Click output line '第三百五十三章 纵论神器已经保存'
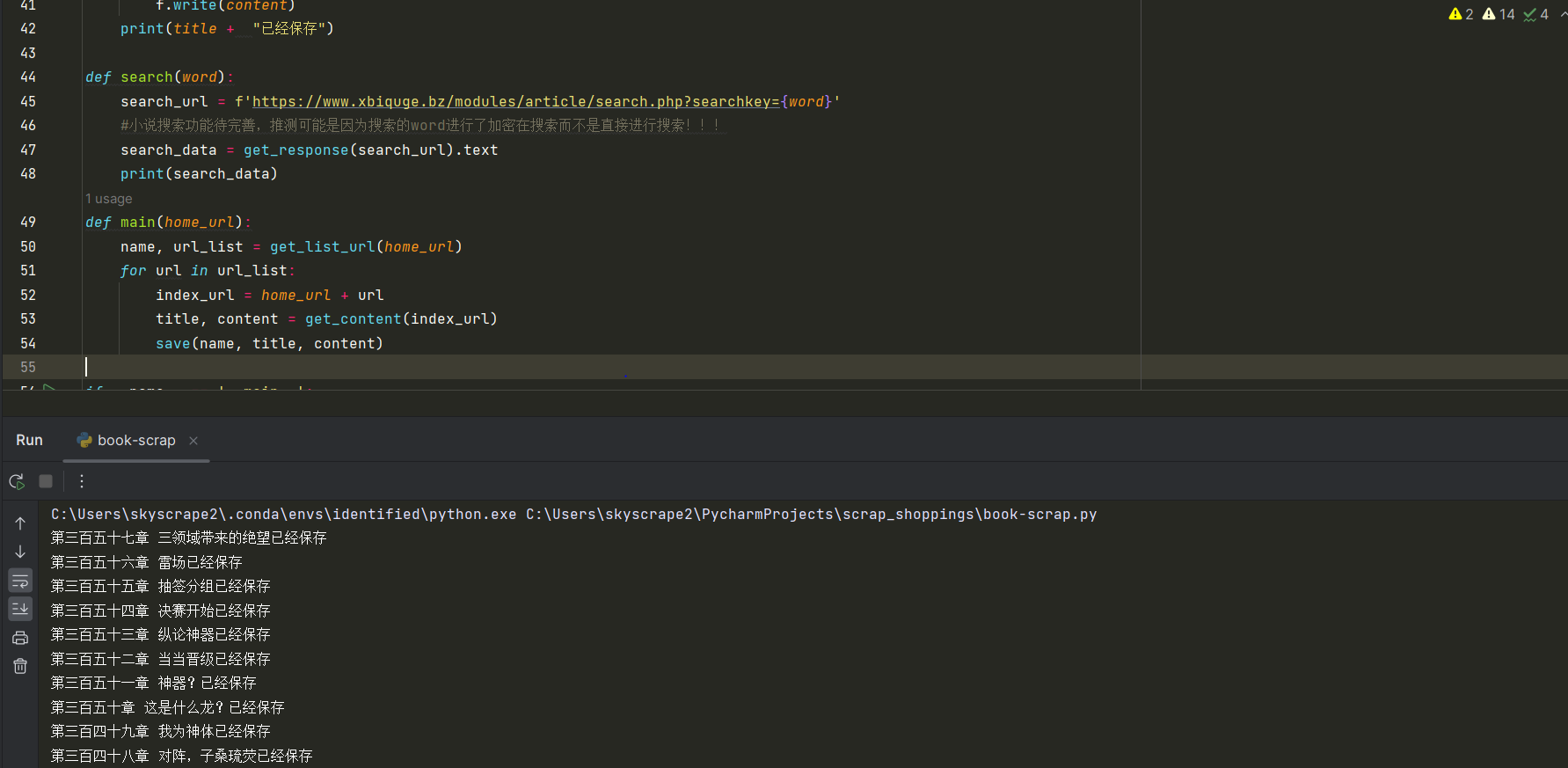Image resolution: width=1568 pixels, height=768 pixels. [160, 634]
